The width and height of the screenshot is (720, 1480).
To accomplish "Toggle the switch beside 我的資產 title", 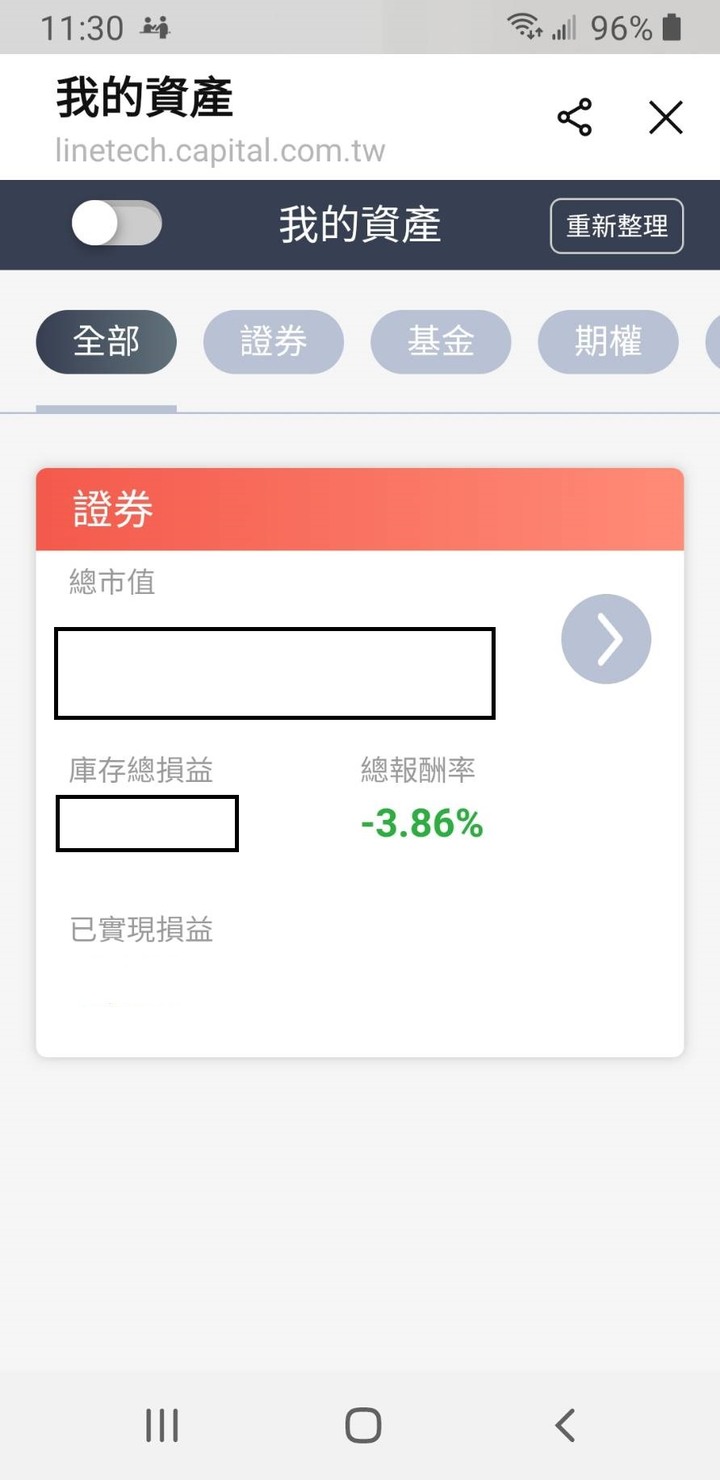I will (x=116, y=223).
